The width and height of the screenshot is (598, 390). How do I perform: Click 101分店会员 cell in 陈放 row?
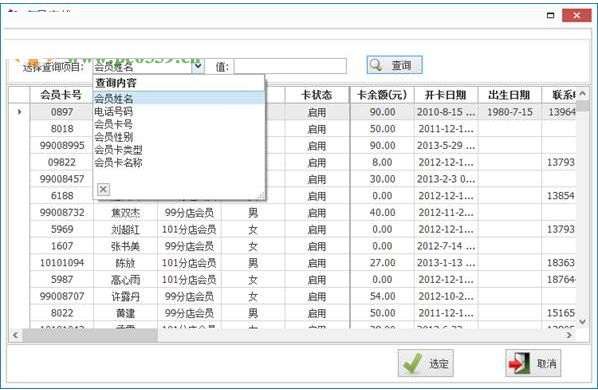pyautogui.click(x=189, y=263)
